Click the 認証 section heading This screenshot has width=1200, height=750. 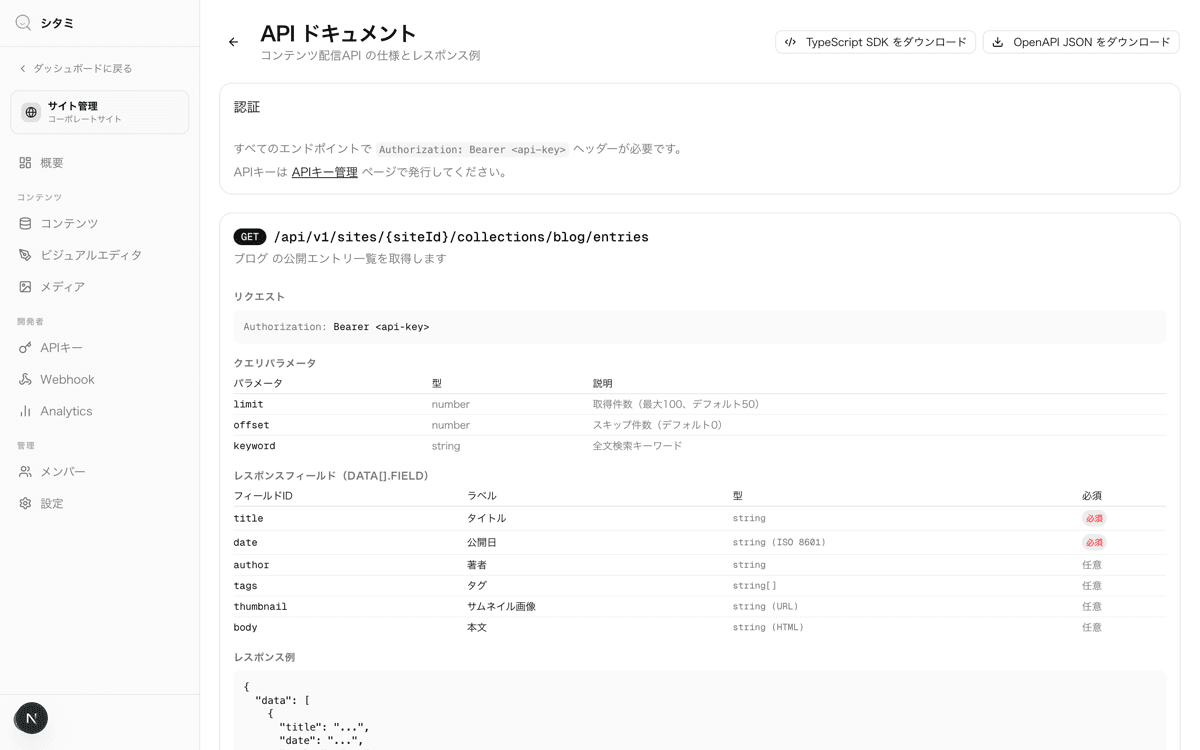point(247,107)
